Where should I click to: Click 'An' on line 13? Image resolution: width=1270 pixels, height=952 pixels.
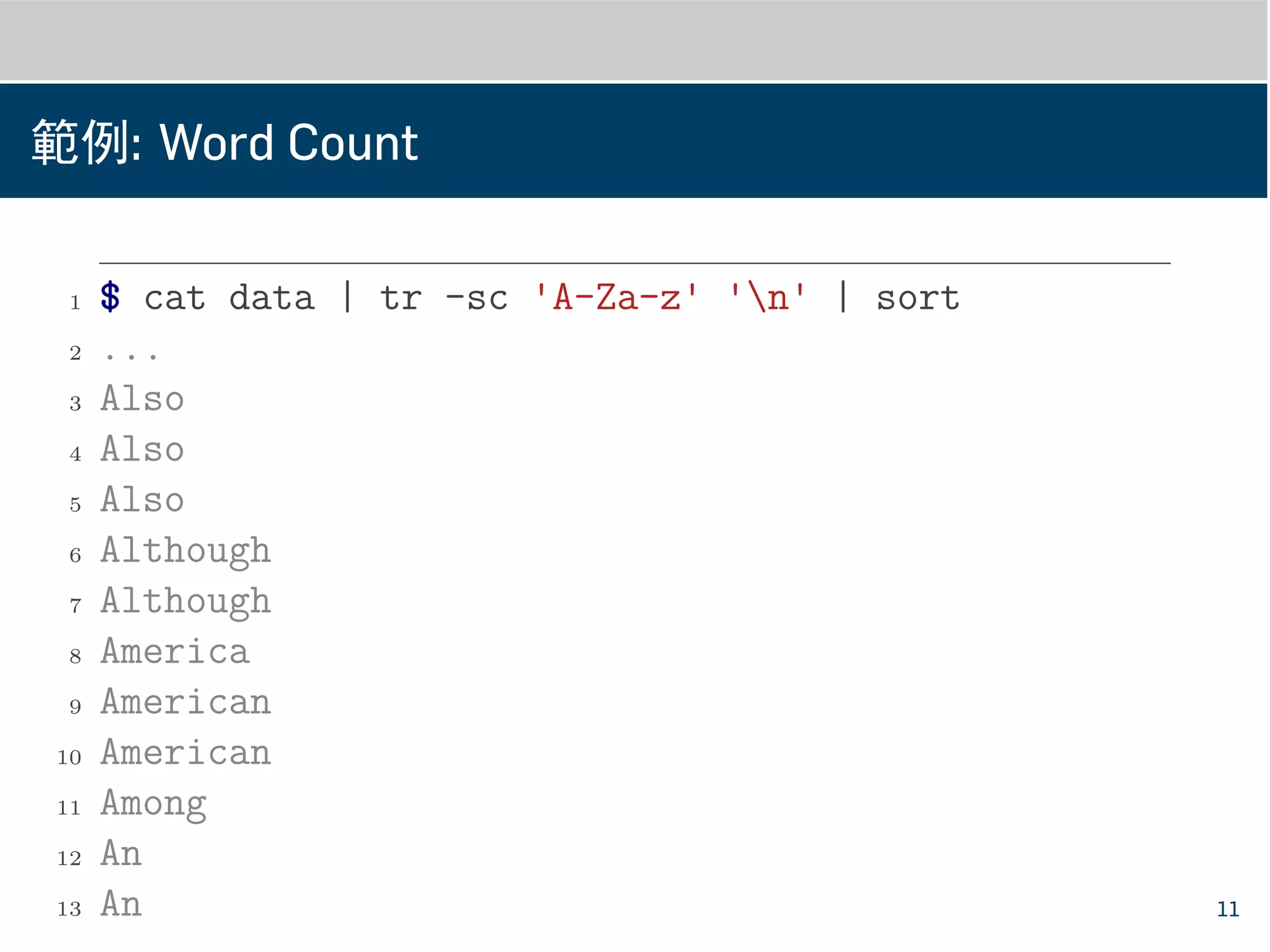pos(122,904)
